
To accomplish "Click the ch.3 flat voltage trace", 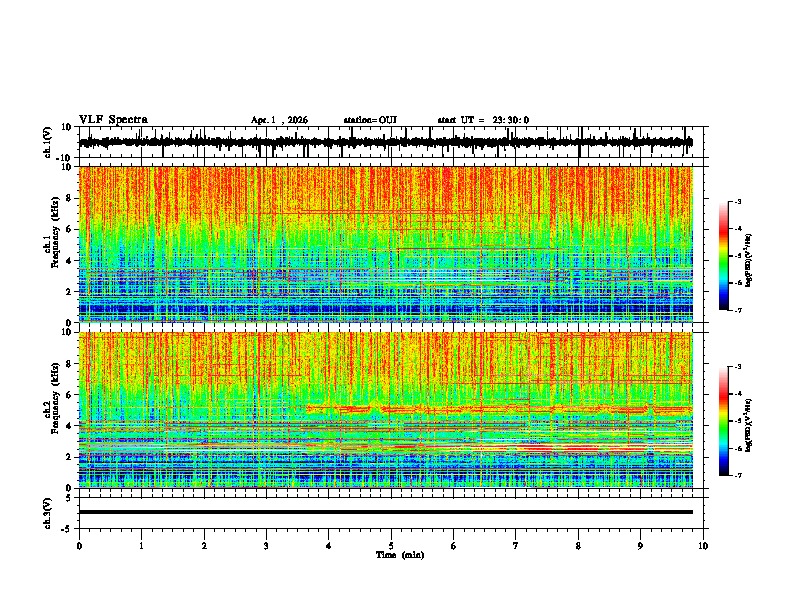I will pyautogui.click(x=386, y=512).
